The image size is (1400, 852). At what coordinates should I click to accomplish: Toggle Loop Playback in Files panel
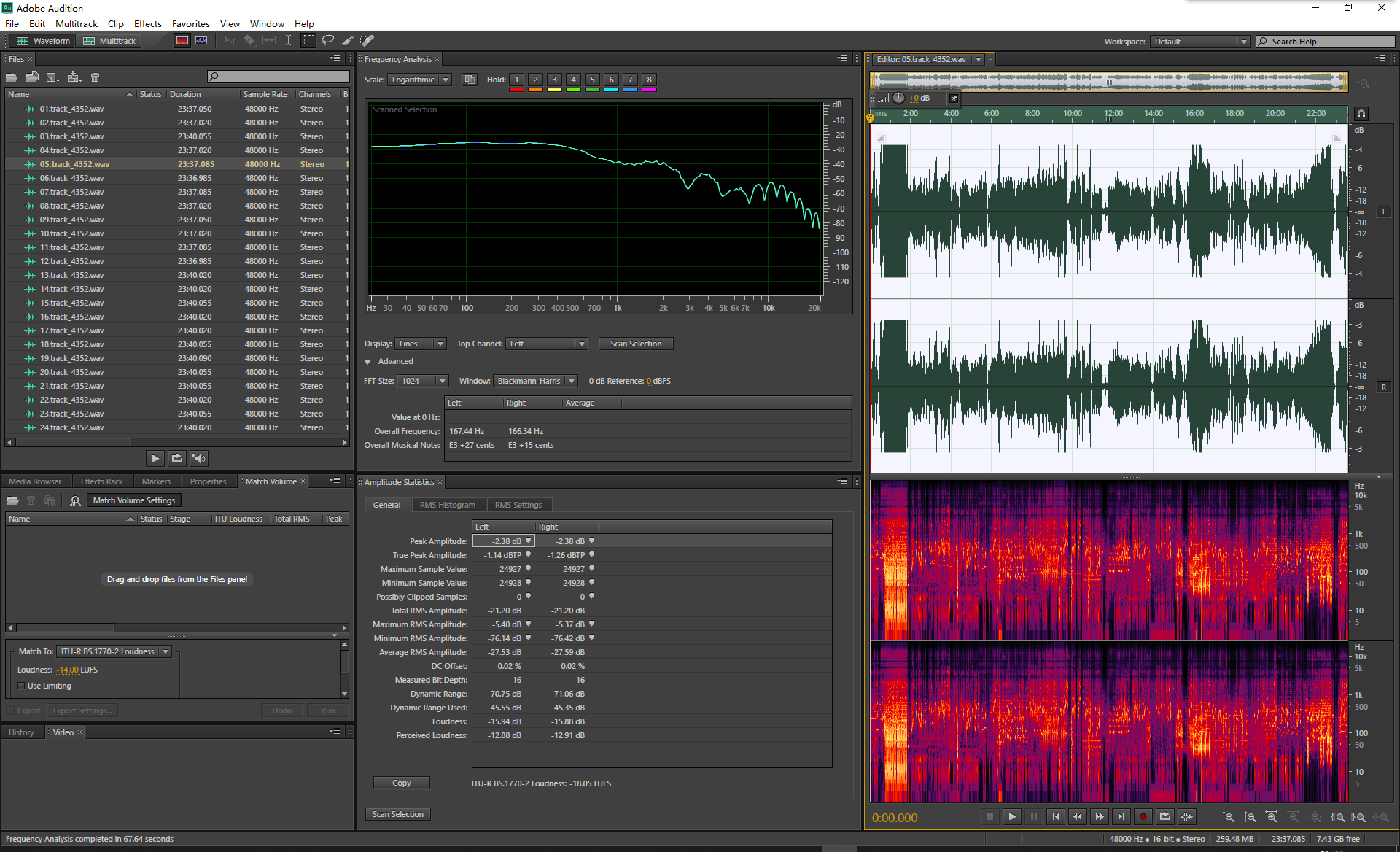tap(176, 458)
